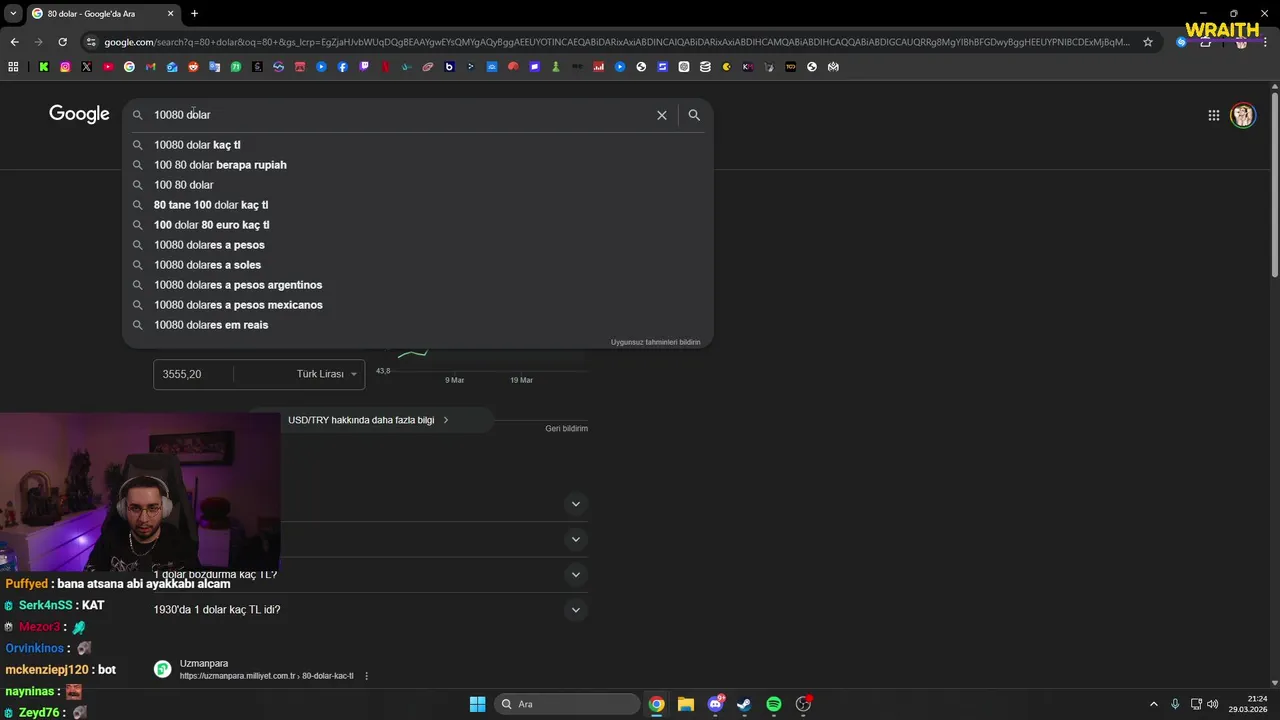Open Spotify from the taskbar
Screen dimensions: 1280x720
click(774, 704)
